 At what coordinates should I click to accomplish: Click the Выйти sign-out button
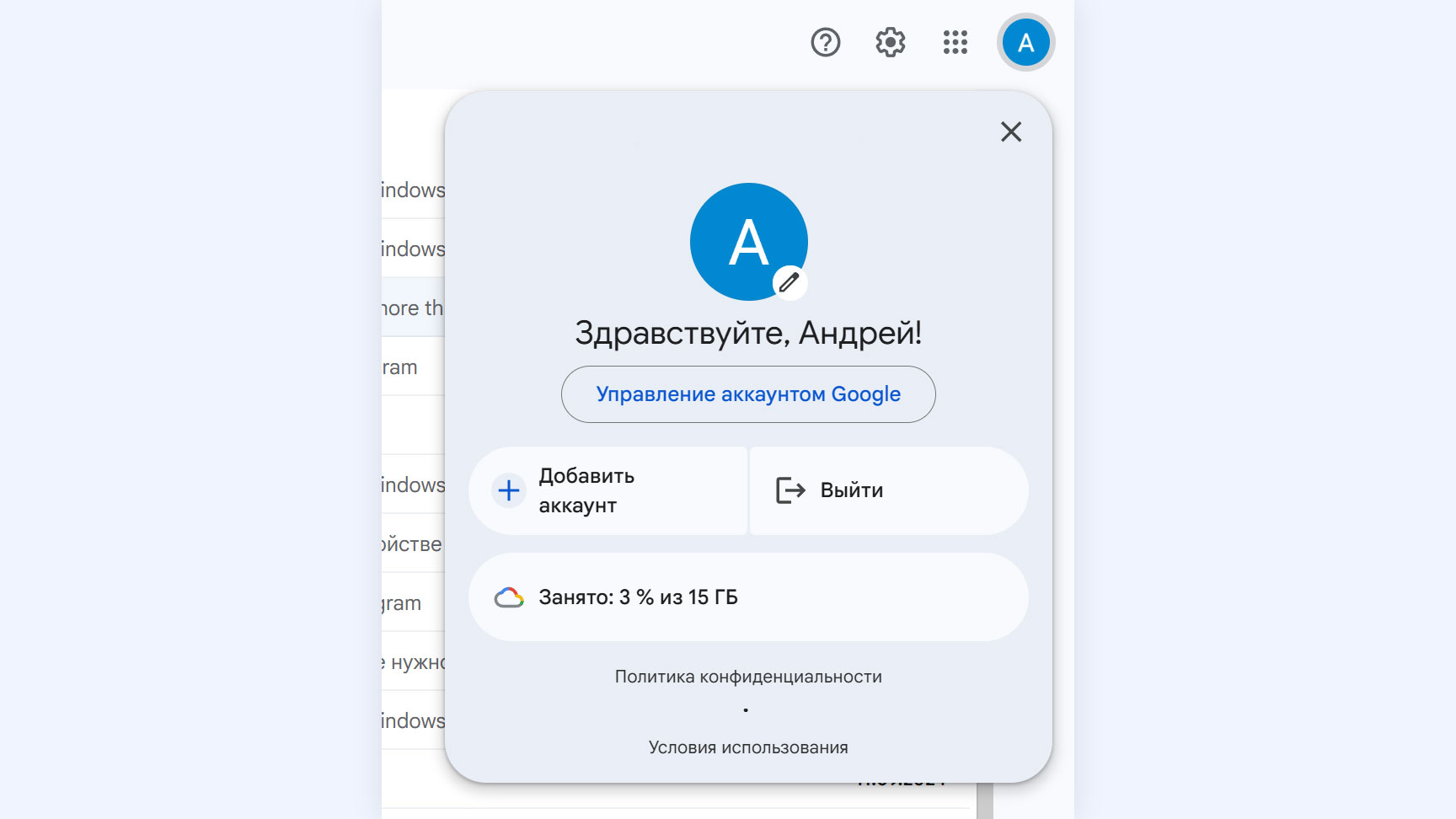(889, 490)
